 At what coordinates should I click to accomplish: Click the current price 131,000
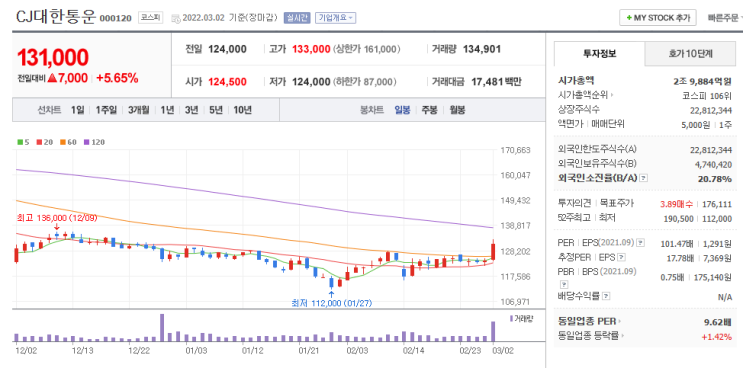click(53, 57)
